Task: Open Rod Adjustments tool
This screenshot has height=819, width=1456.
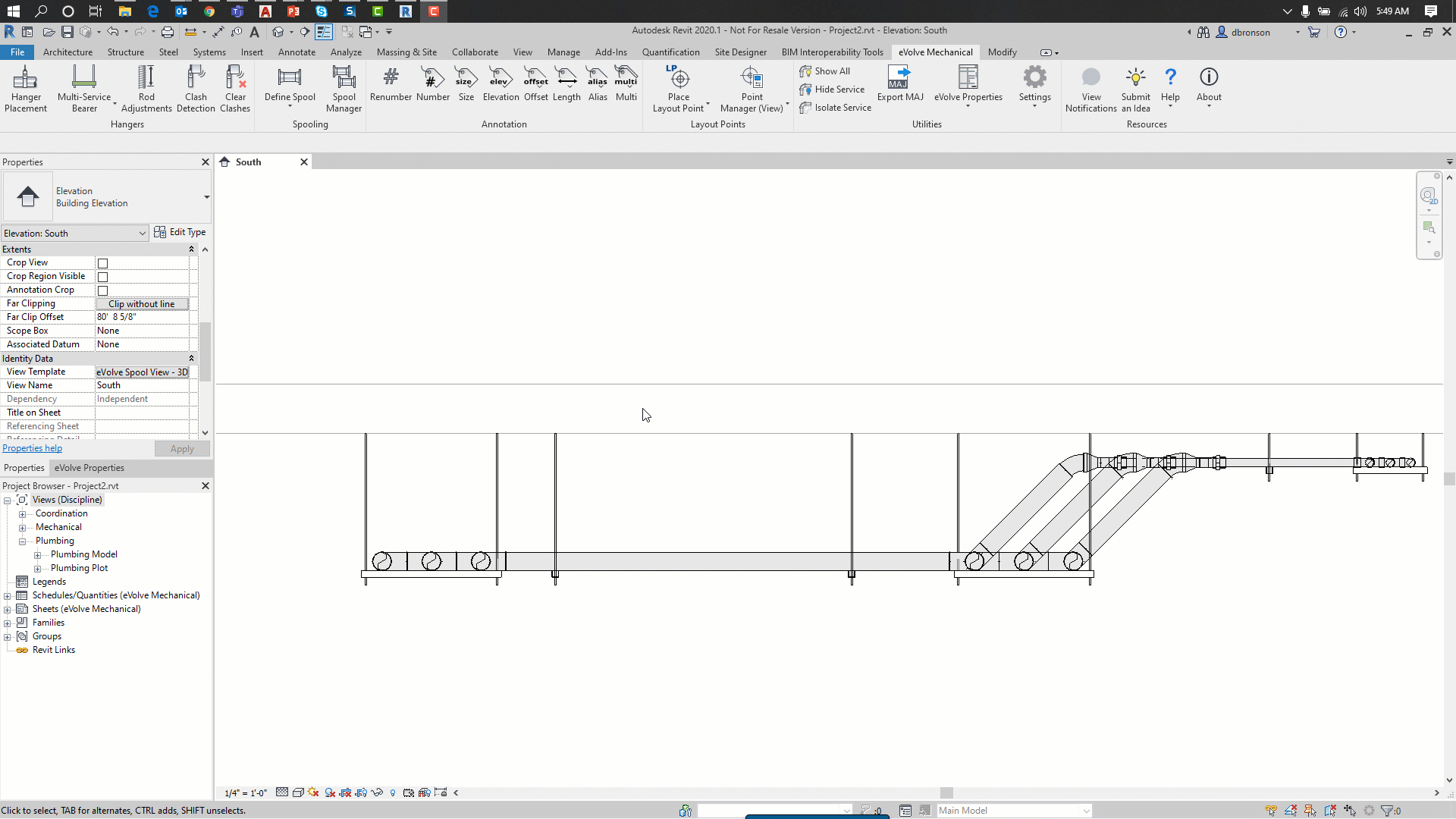Action: tap(146, 88)
